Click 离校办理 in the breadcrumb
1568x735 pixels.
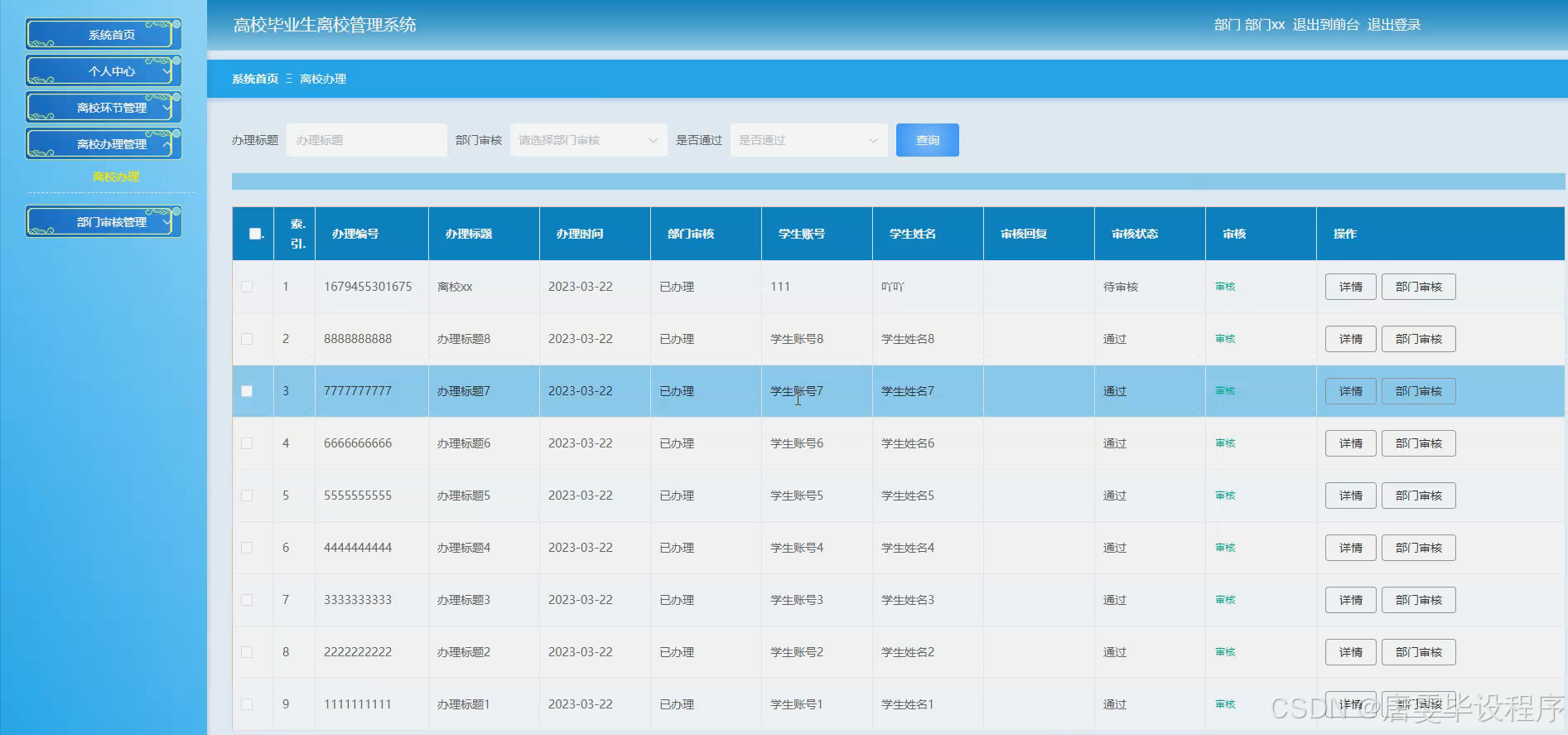pyautogui.click(x=323, y=79)
